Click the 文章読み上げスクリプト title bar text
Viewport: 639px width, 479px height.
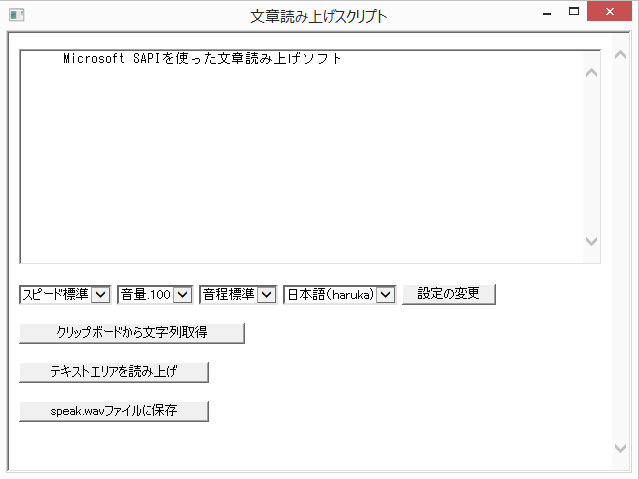pos(318,16)
